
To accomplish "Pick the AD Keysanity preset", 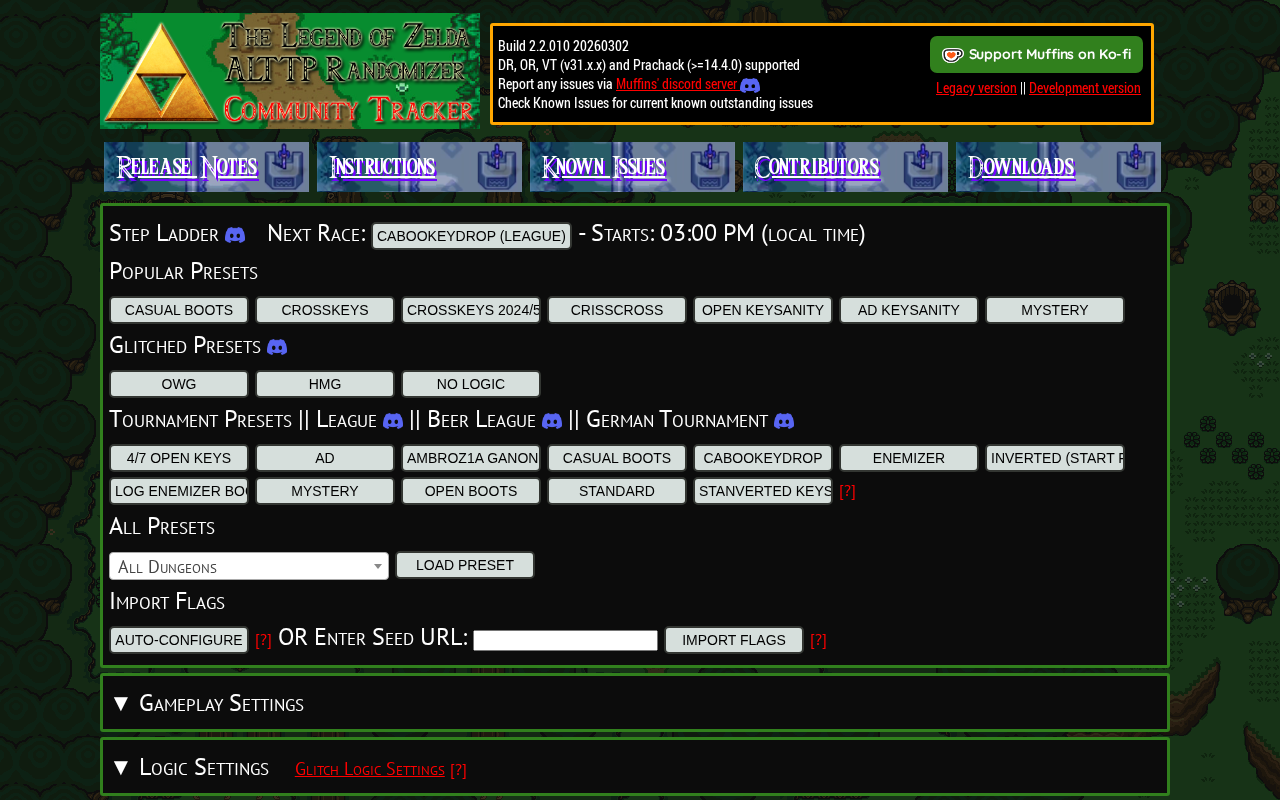I will [x=909, y=310].
